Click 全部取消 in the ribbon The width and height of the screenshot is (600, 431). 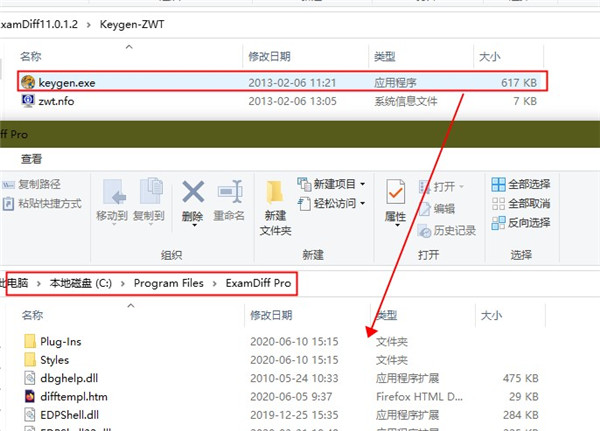pyautogui.click(x=521, y=203)
